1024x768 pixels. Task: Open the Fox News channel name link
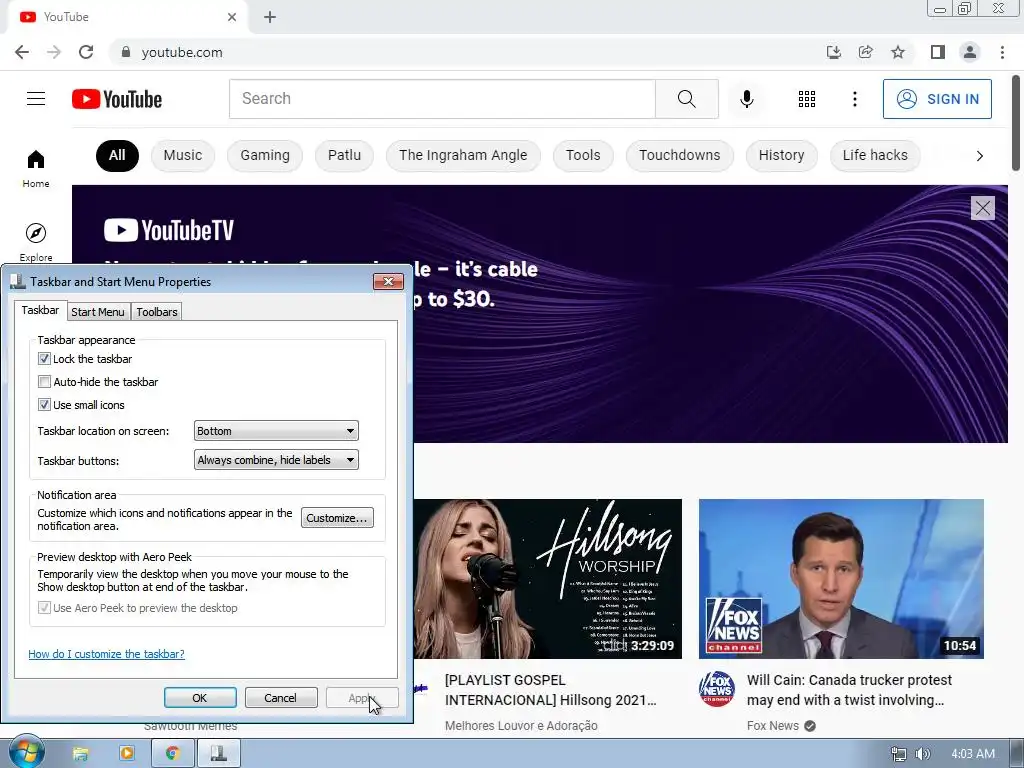pos(773,726)
